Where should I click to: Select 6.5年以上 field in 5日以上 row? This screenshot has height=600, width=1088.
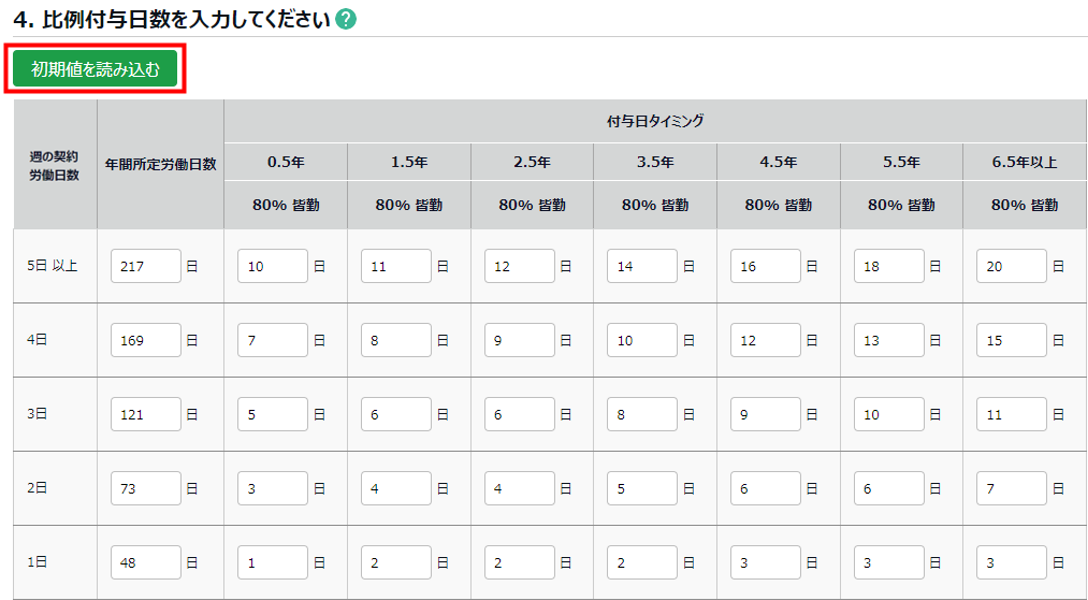1012,266
